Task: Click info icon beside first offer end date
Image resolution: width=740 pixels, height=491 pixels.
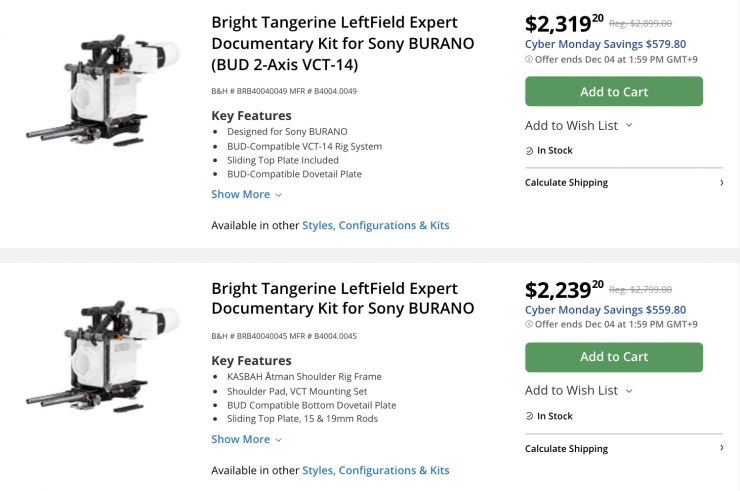Action: pyautogui.click(x=529, y=59)
